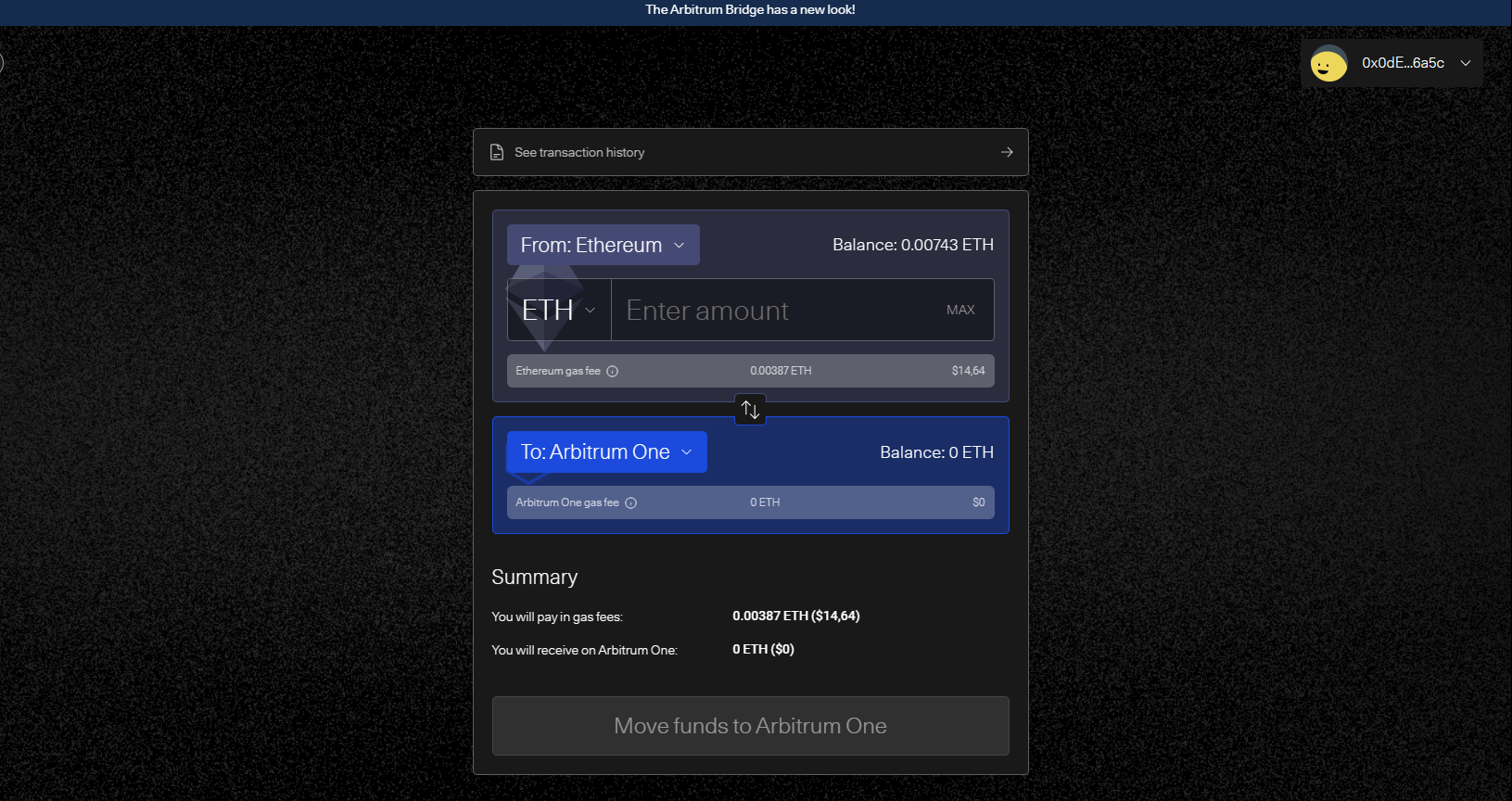This screenshot has width=1512, height=801.
Task: Click the yellow wallet avatar icon
Action: pos(1328,64)
